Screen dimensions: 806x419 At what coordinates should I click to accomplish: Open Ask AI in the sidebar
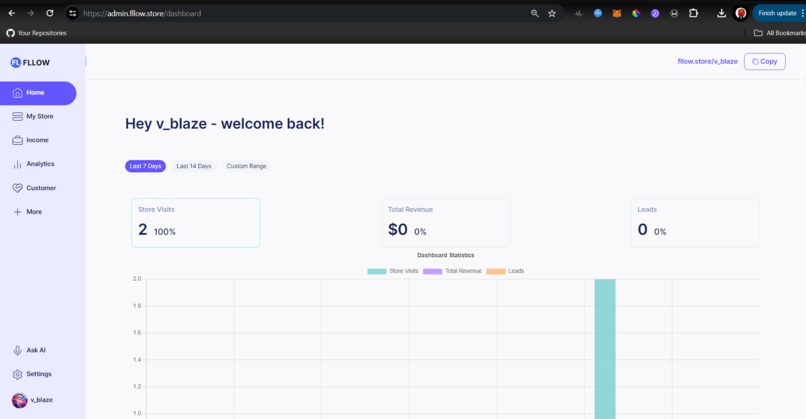coord(29,351)
